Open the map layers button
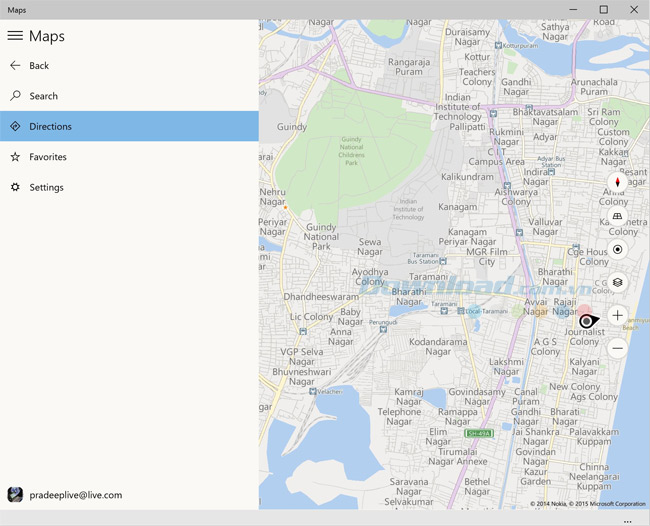Screen dimensions: 650x526 pyautogui.click(x=617, y=283)
